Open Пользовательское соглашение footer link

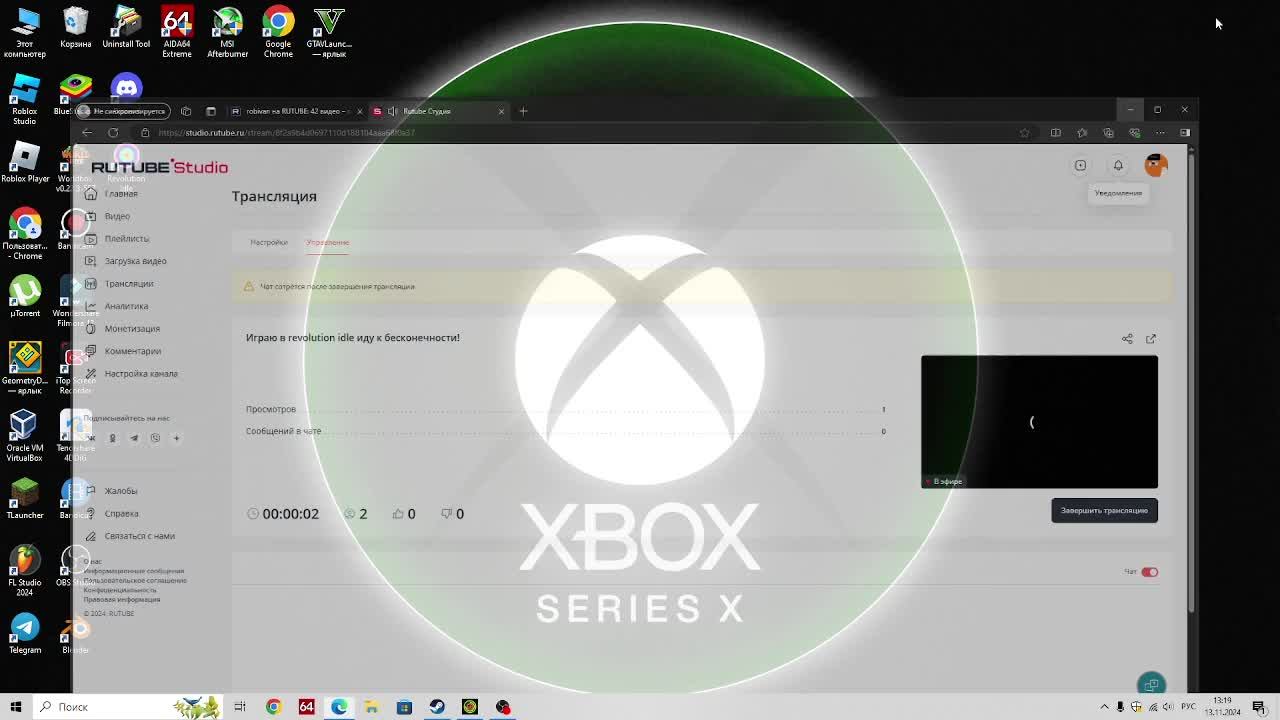pos(135,580)
